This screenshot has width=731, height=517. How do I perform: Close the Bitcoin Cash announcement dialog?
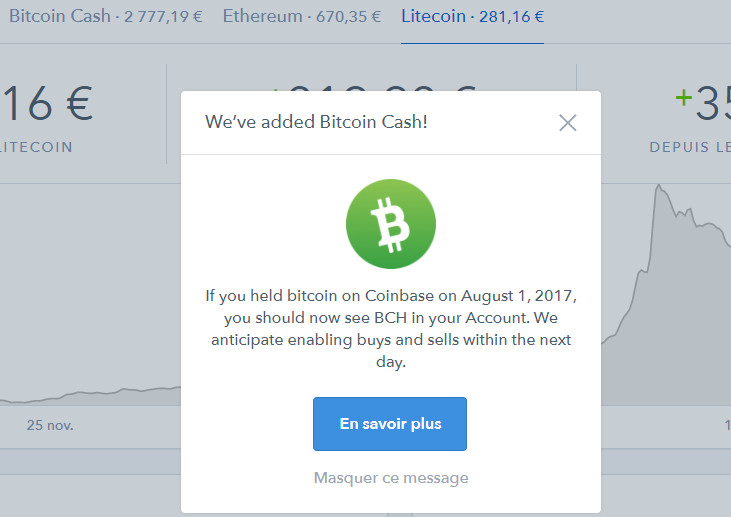pos(567,123)
